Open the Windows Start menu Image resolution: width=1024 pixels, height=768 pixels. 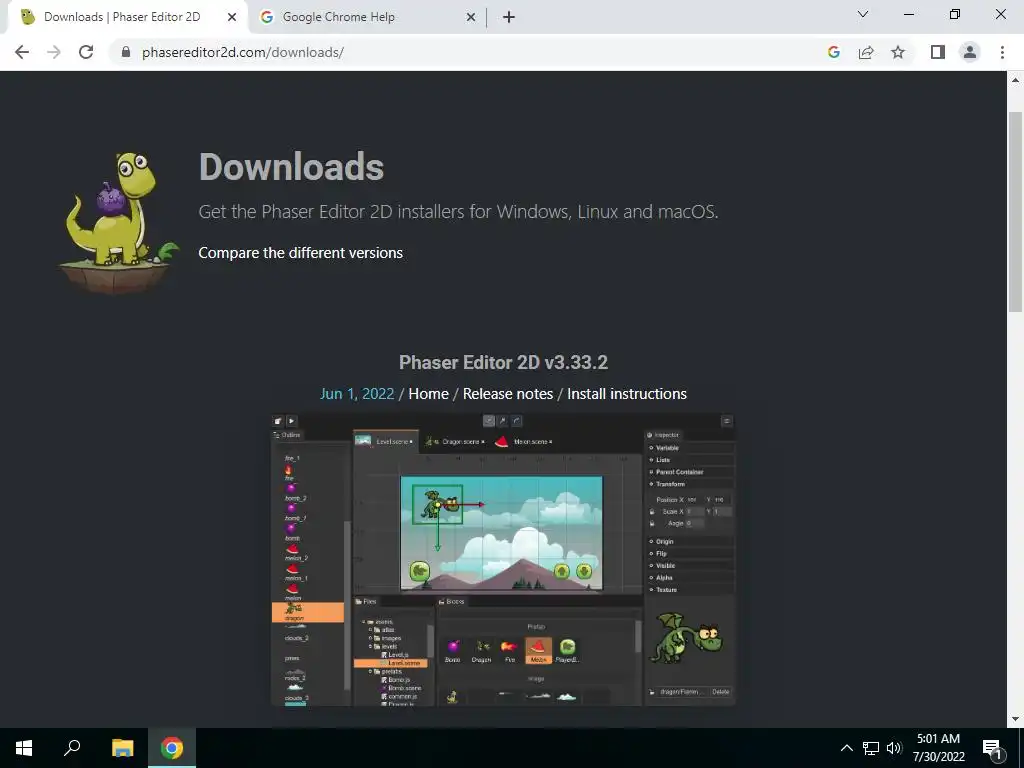point(24,748)
